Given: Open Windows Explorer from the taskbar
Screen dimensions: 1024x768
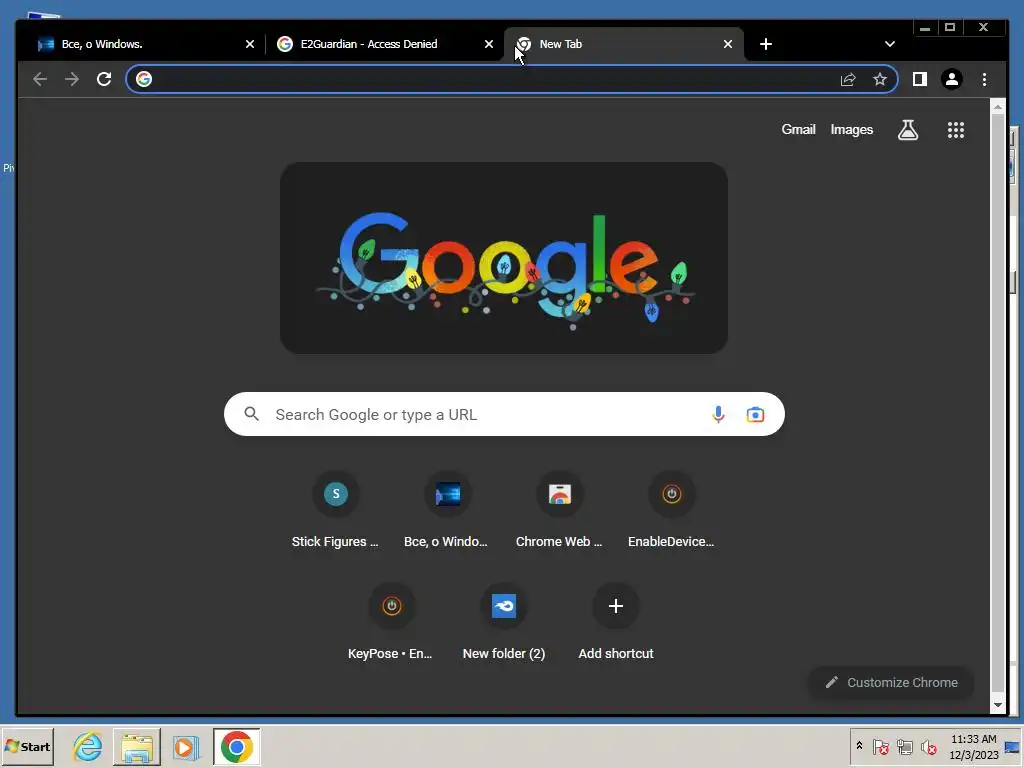Looking at the screenshot, I should (x=136, y=746).
